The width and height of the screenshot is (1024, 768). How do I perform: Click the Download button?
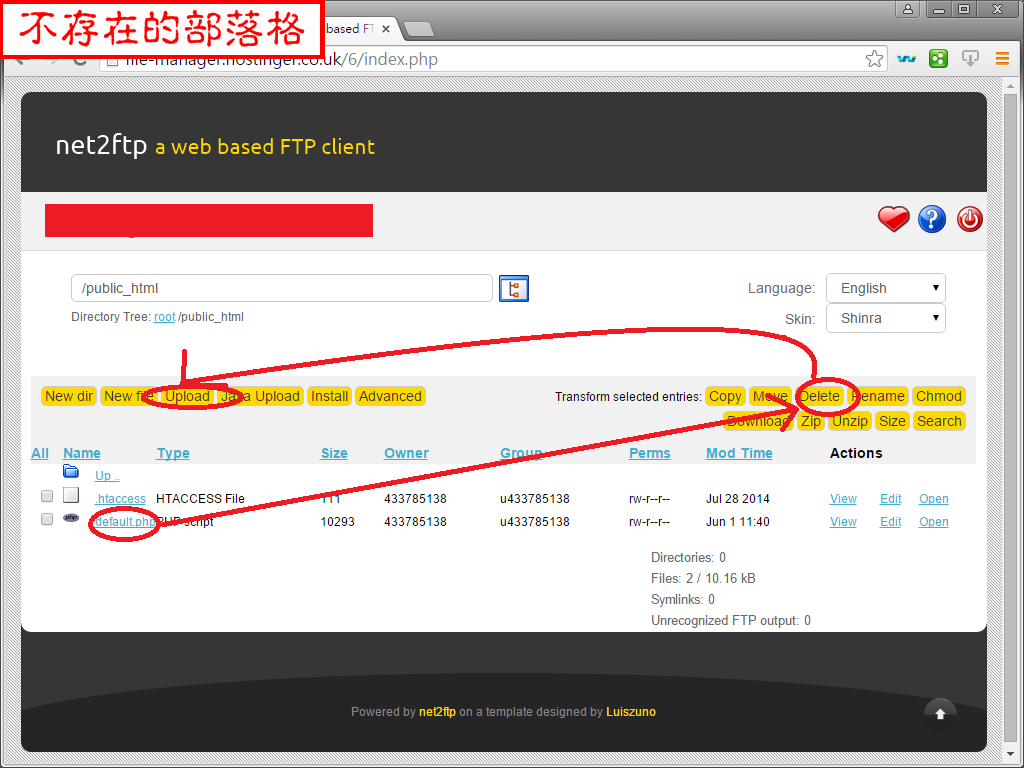point(758,421)
